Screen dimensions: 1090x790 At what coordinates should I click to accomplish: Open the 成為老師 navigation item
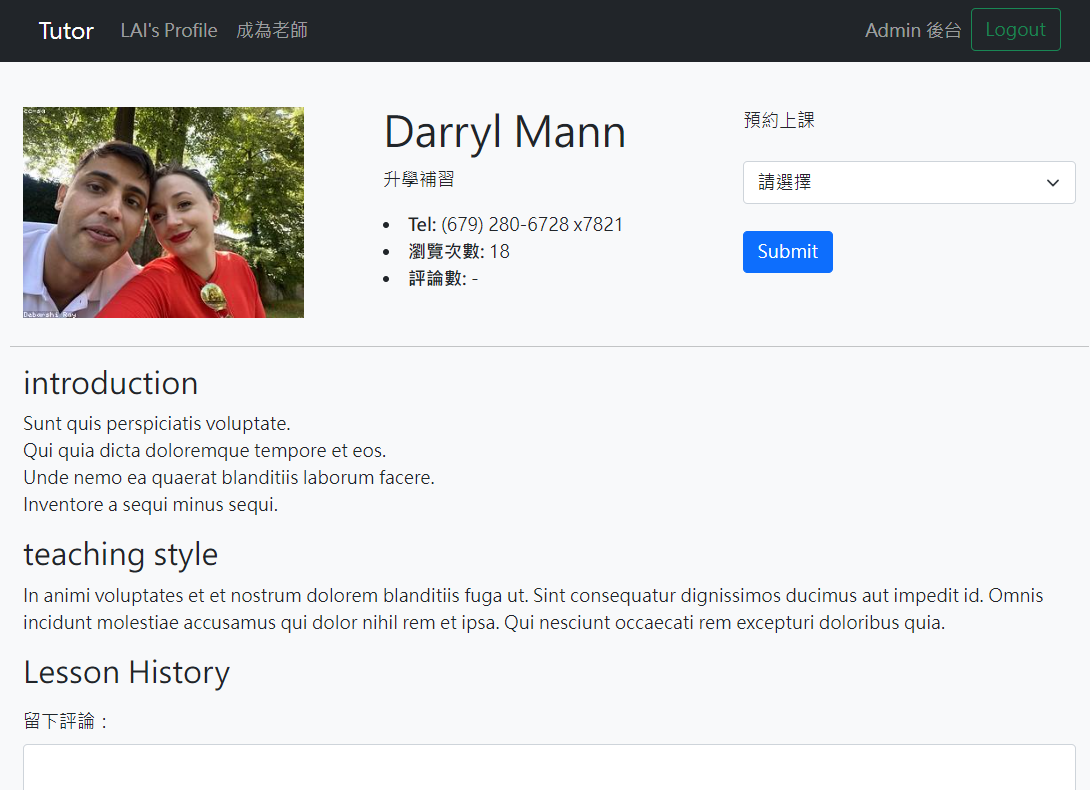(x=271, y=30)
